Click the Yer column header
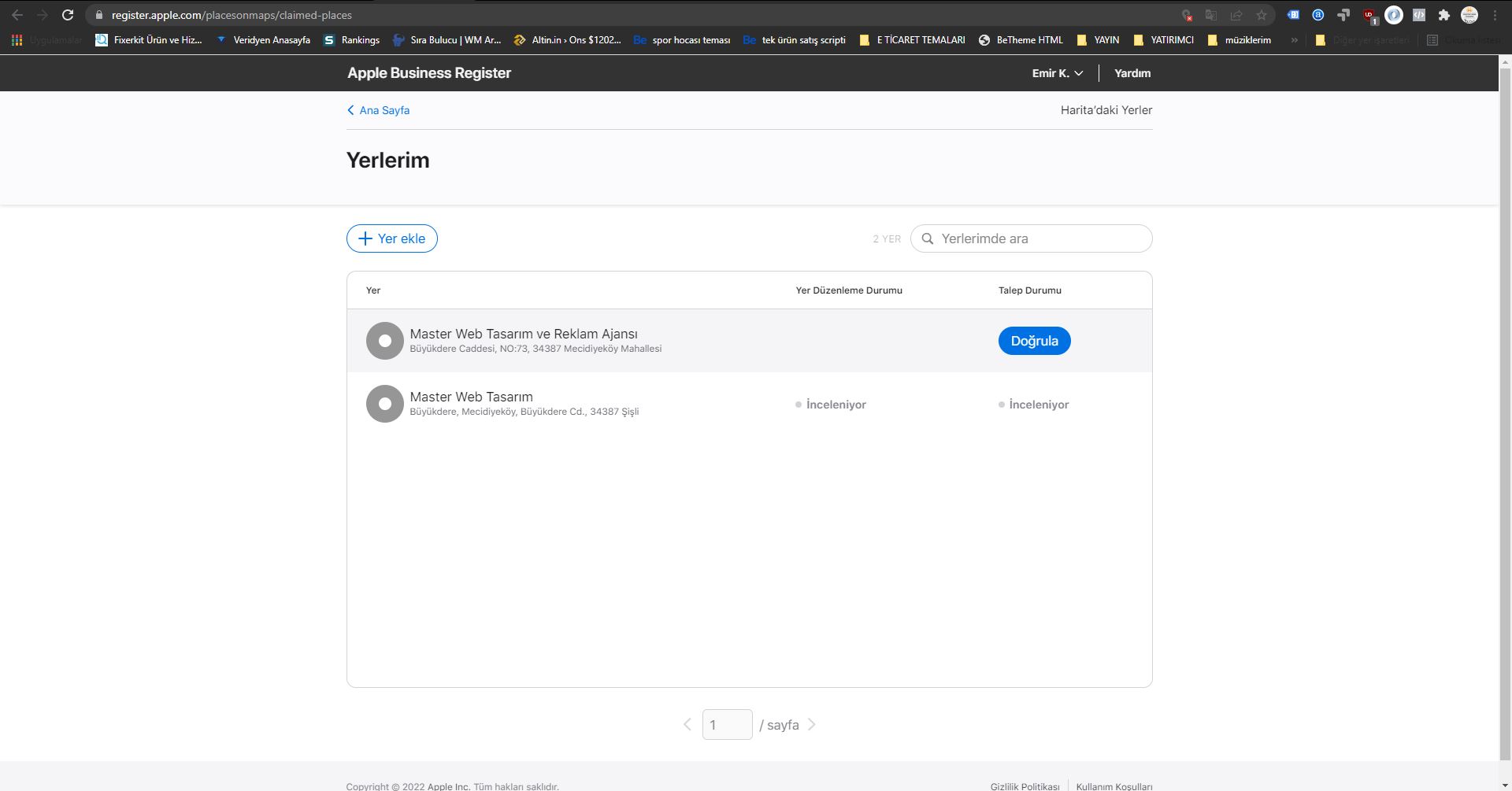1512x791 pixels. 373,290
